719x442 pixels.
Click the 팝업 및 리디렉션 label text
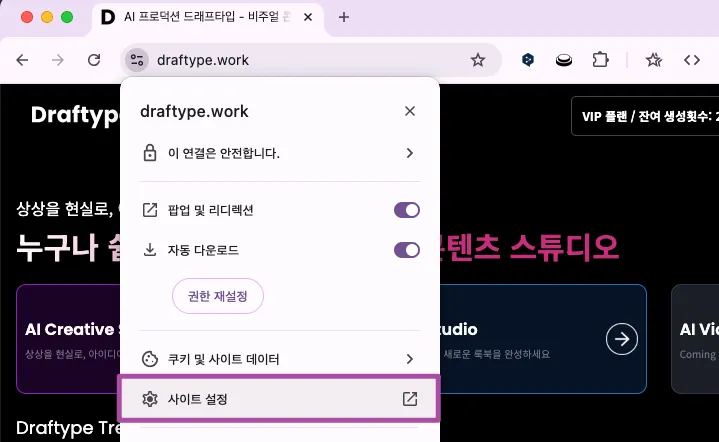[210, 210]
